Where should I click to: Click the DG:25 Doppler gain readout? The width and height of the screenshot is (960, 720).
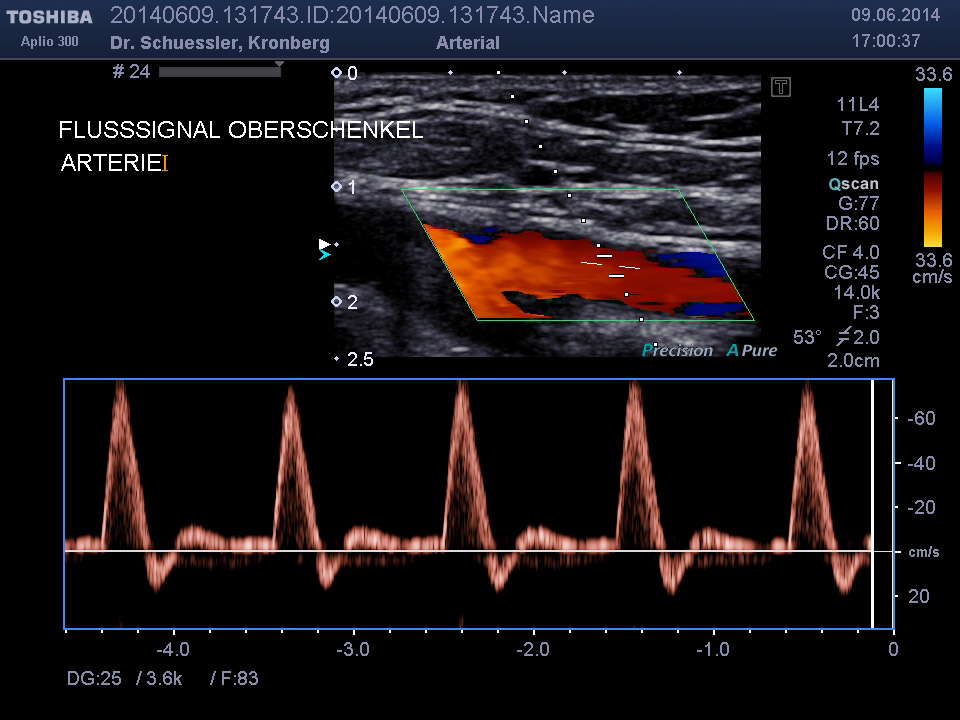(94, 679)
